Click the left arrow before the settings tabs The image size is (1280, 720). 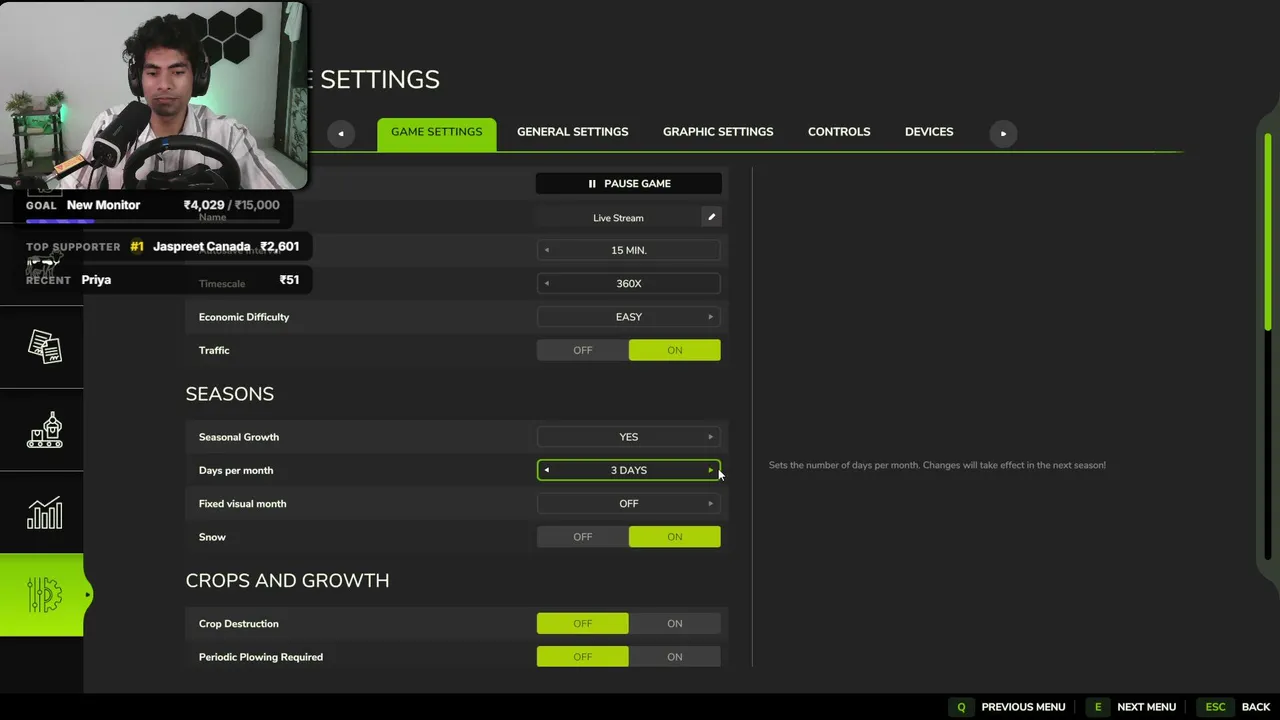pyautogui.click(x=341, y=133)
